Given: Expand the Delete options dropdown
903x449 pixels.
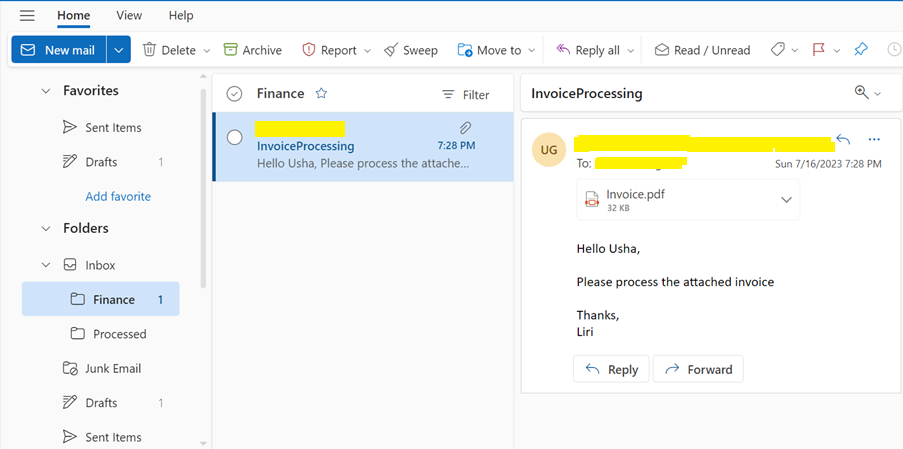Looking at the screenshot, I should point(207,51).
